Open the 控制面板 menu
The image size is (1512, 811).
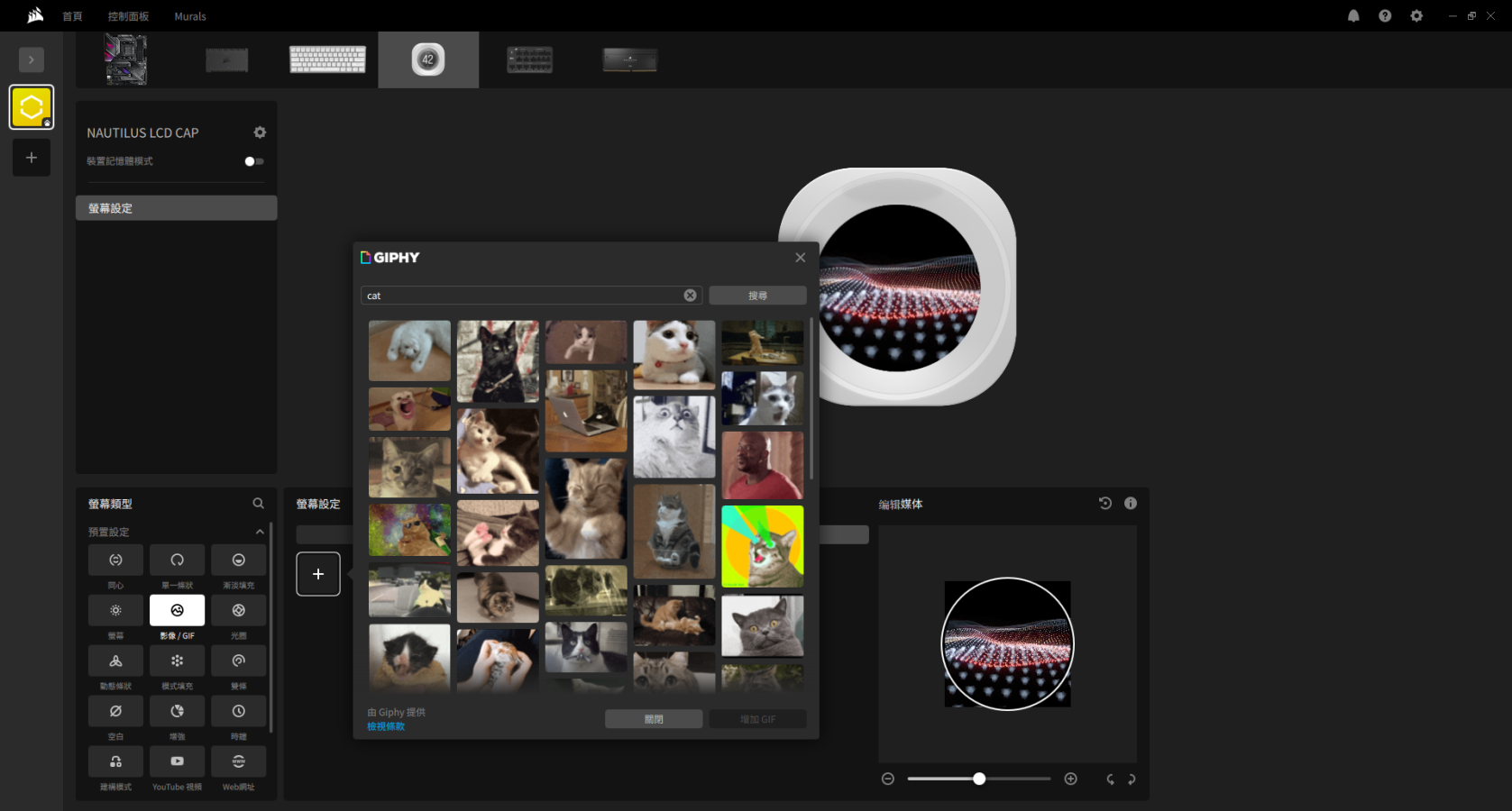coord(128,16)
